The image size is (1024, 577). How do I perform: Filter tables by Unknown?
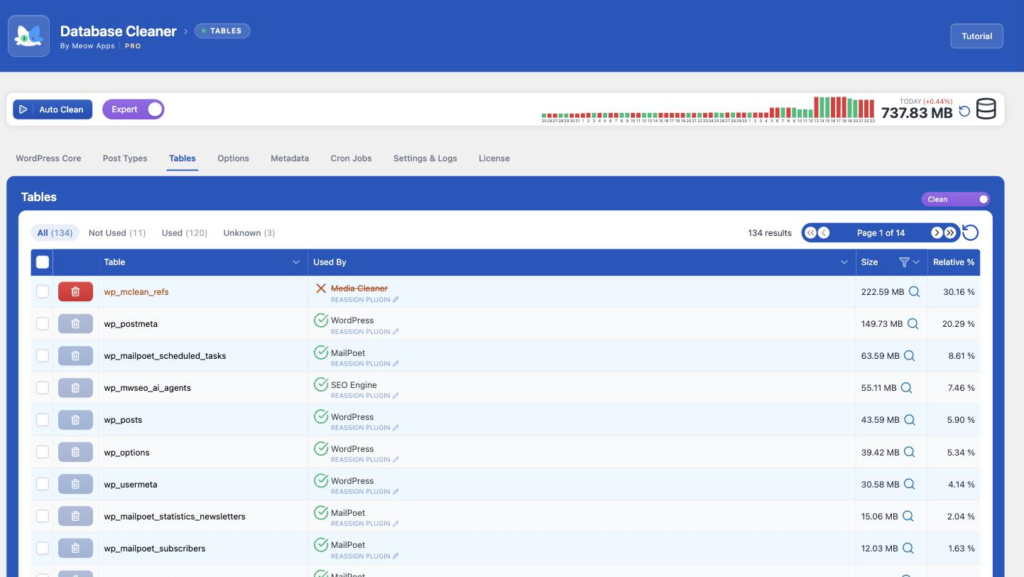tap(249, 232)
